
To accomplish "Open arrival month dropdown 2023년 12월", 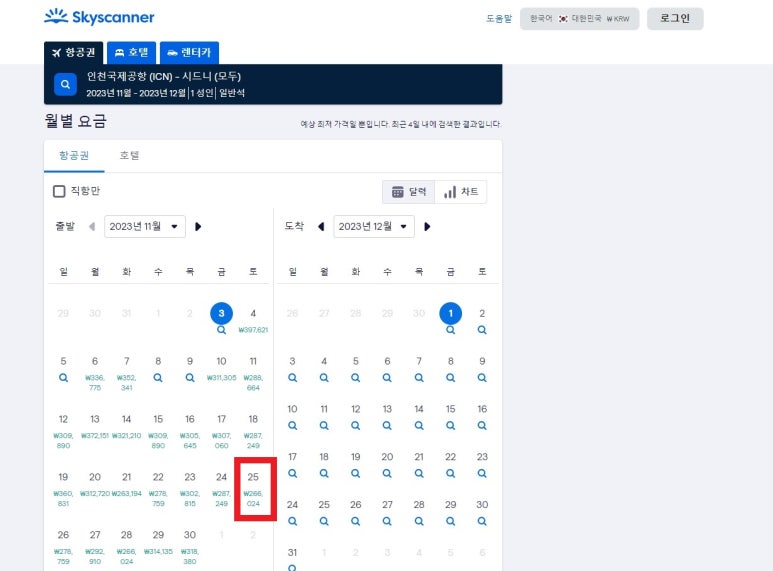I will click(374, 226).
